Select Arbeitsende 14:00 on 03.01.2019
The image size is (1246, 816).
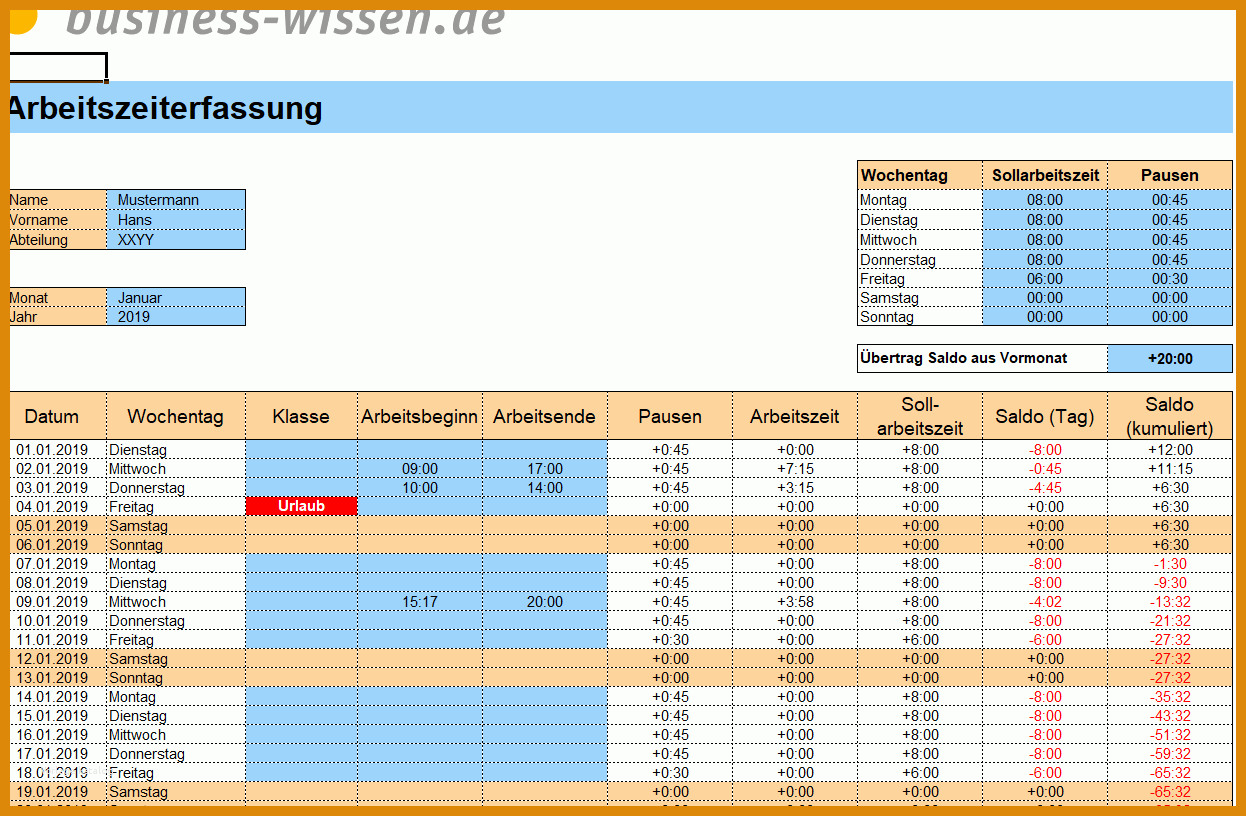[545, 488]
